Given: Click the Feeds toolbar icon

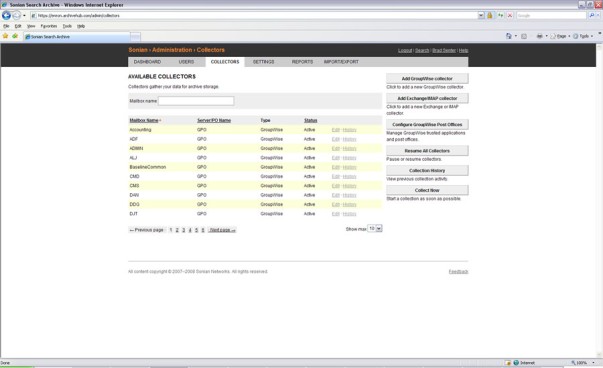Looking at the screenshot, I should click(524, 36).
